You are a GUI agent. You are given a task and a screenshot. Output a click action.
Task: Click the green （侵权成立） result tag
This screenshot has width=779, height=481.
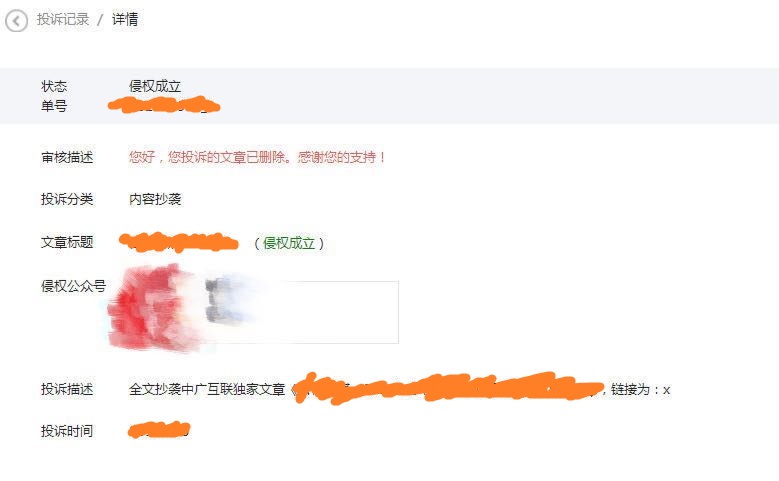tap(289, 243)
